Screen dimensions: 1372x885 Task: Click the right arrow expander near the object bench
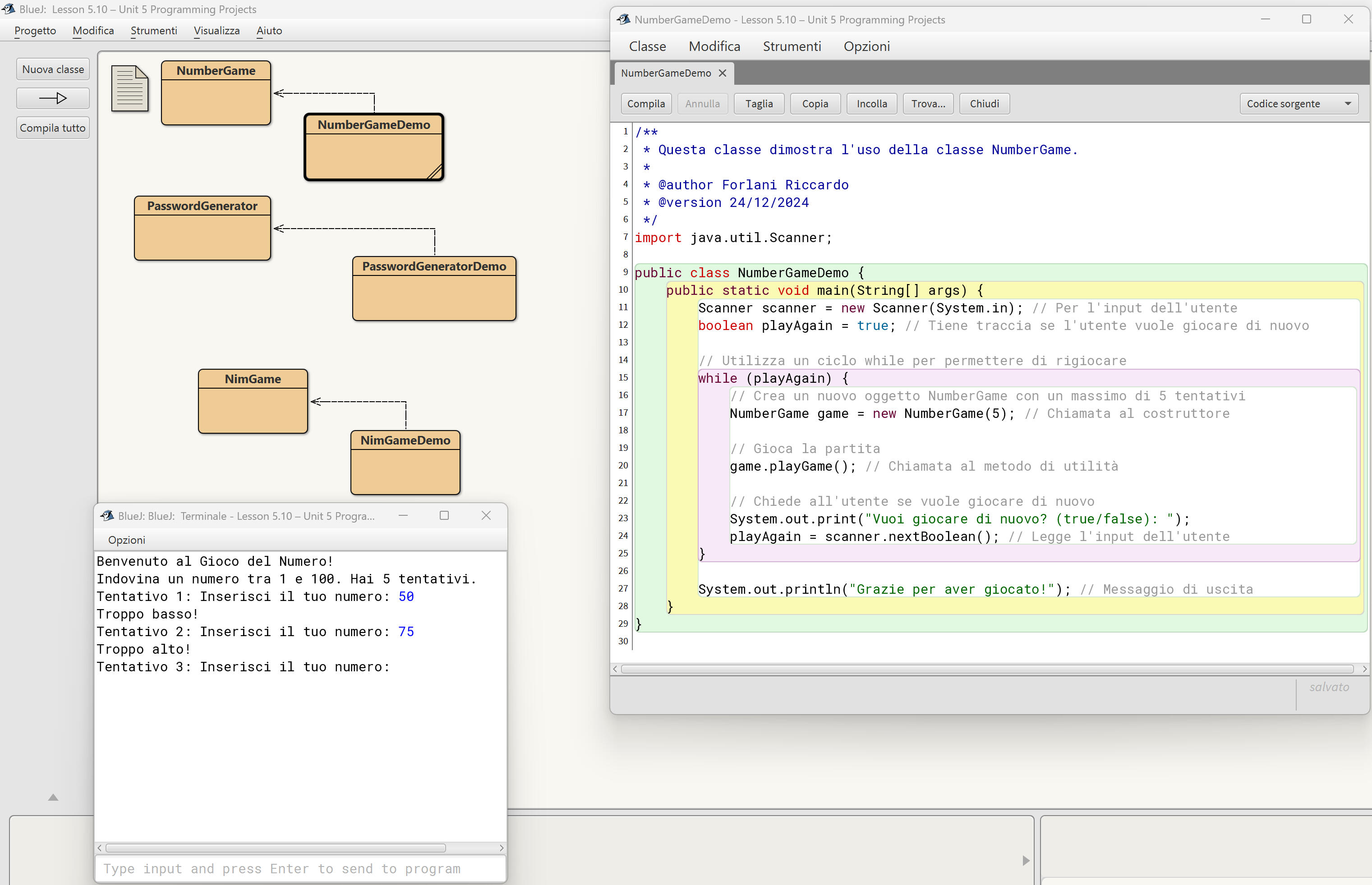click(1026, 860)
